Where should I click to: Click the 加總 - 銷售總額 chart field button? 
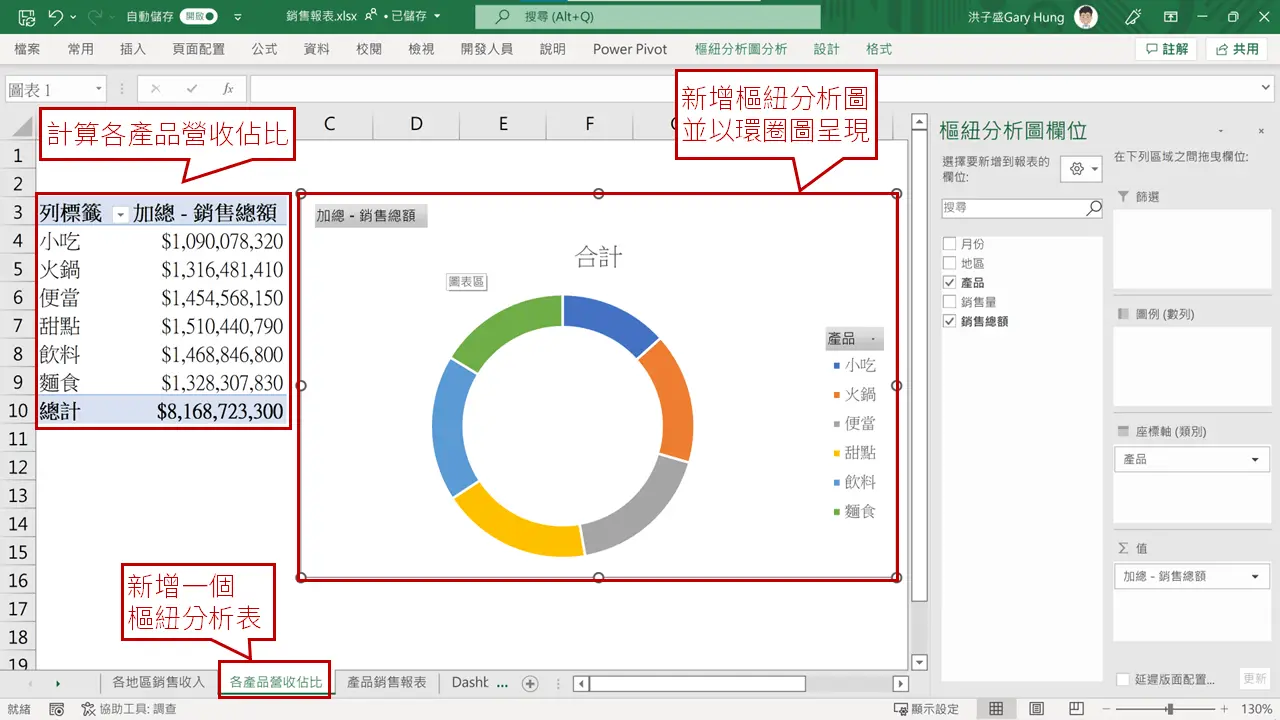click(x=371, y=215)
